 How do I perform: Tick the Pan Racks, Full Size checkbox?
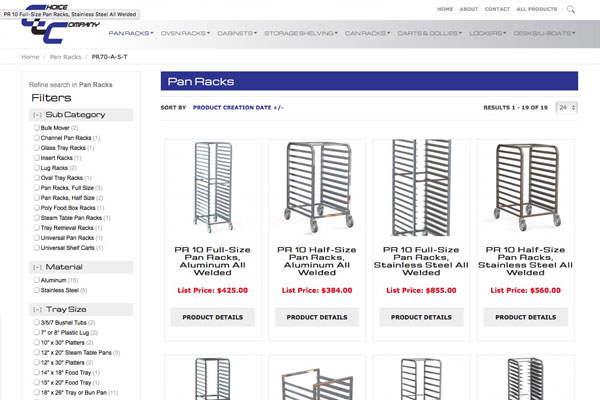[x=36, y=188]
